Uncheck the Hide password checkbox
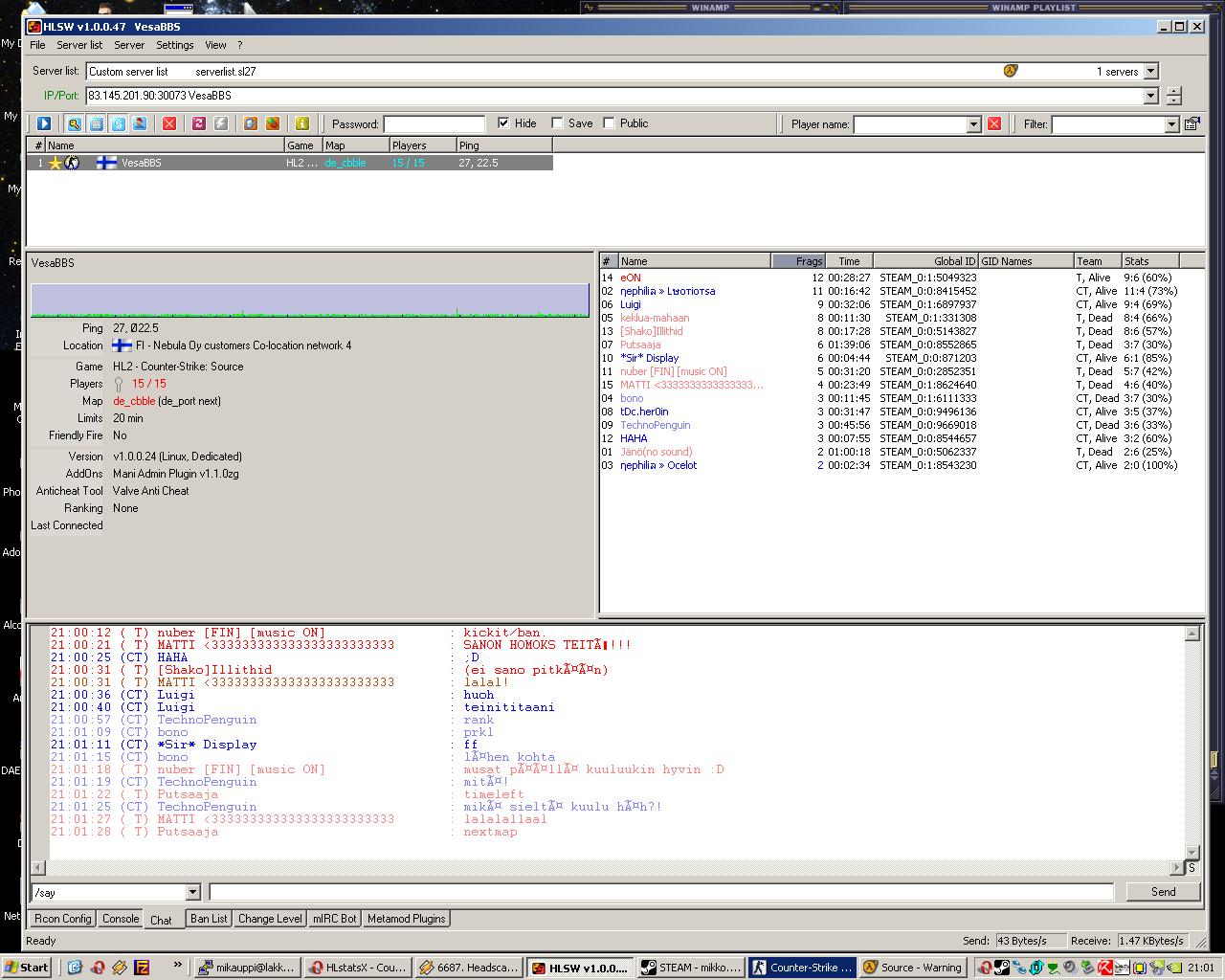The height and width of the screenshot is (980, 1225). pos(503,123)
